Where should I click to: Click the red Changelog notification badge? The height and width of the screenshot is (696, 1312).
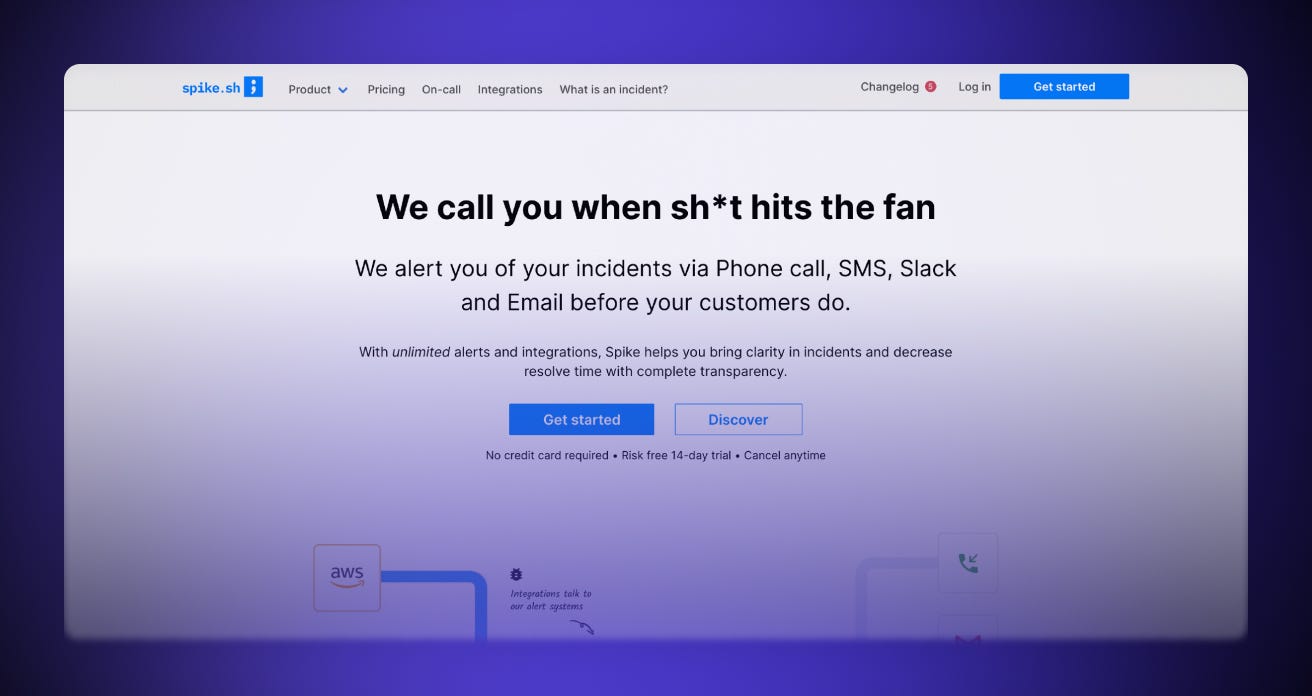[931, 87]
